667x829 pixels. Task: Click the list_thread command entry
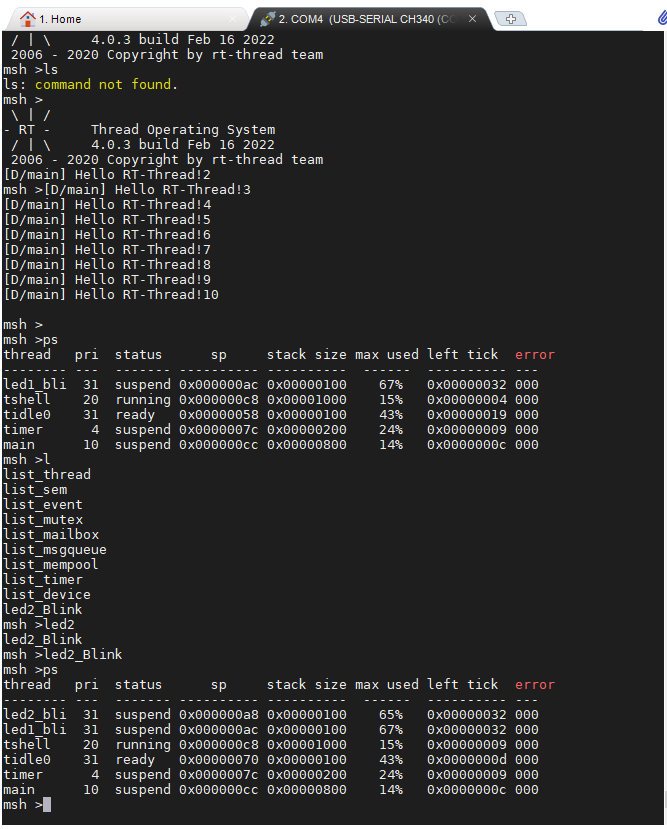tap(47, 475)
